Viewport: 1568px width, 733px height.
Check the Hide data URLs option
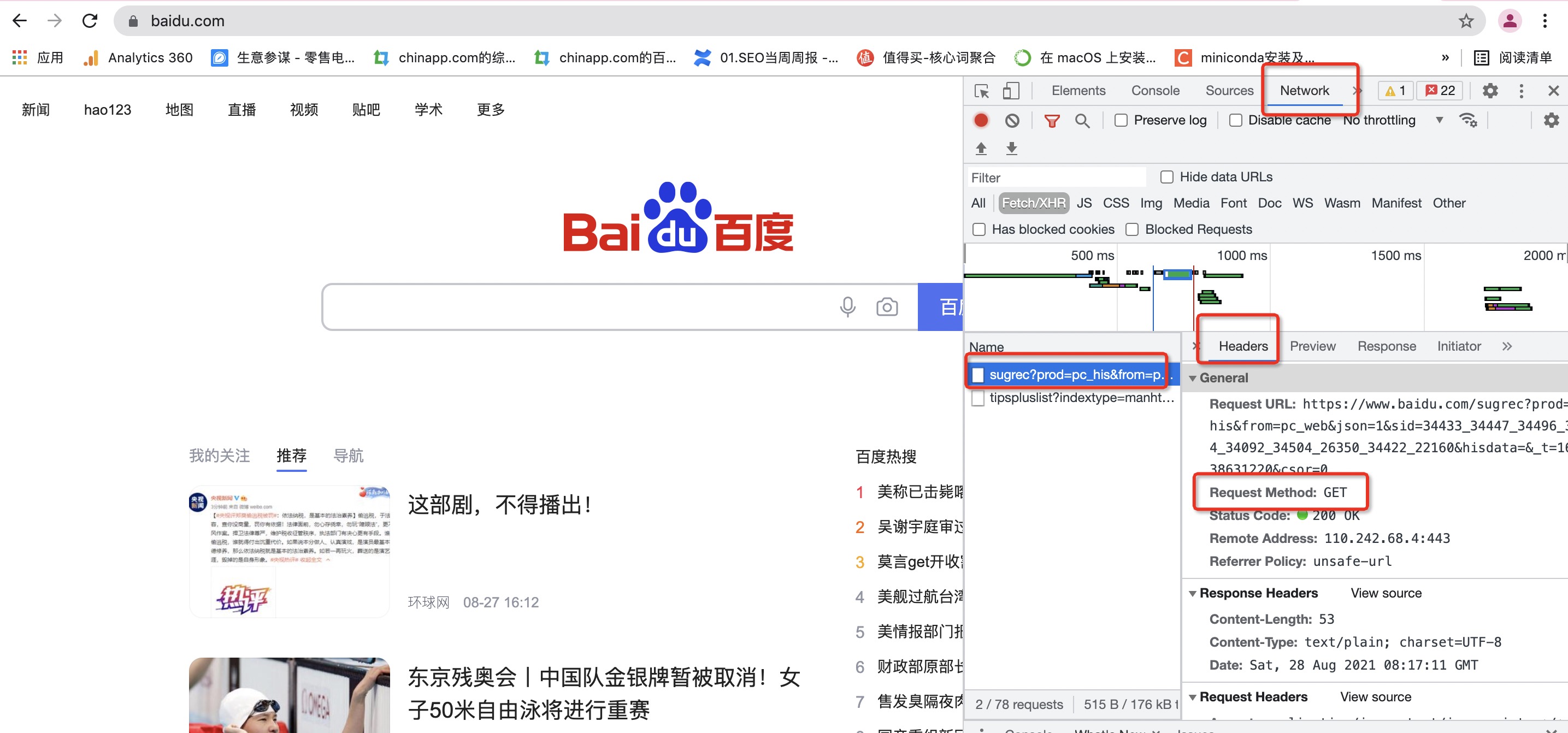coord(1167,177)
